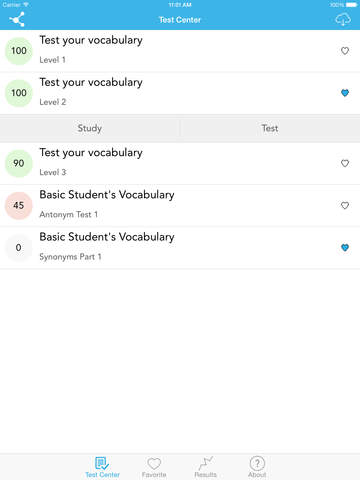Collapse the Test your vocabulary Level 2 row
360x480 pixels.
[180, 93]
